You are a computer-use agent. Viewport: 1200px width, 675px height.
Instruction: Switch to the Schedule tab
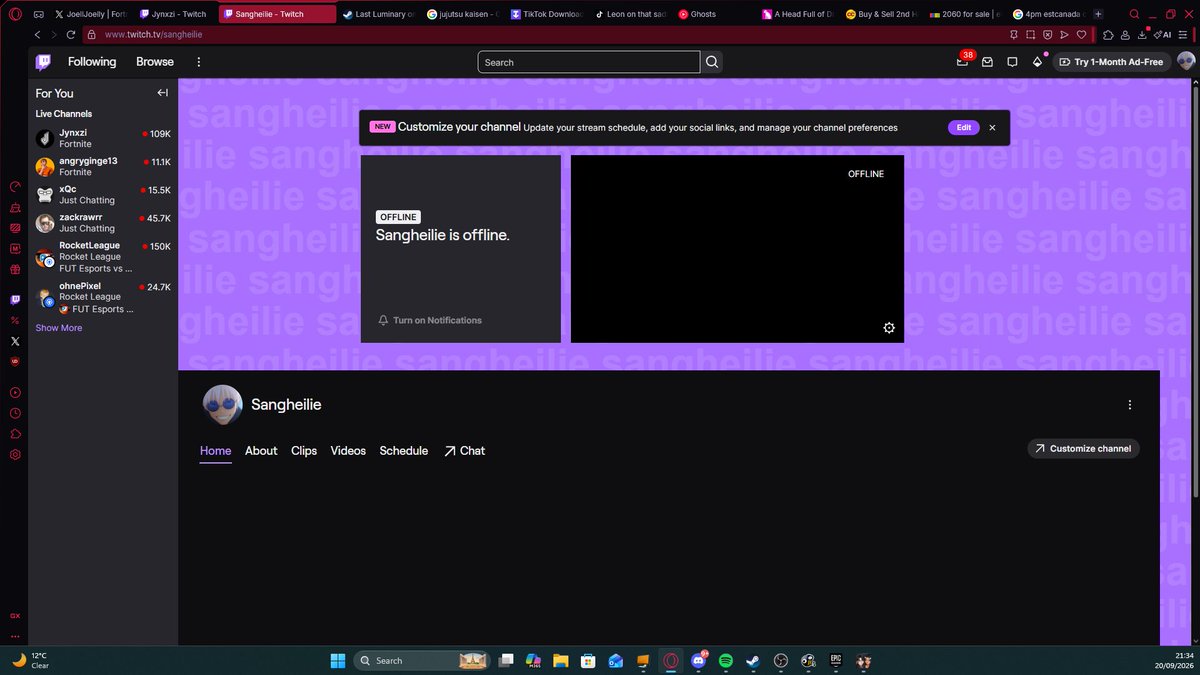(404, 451)
